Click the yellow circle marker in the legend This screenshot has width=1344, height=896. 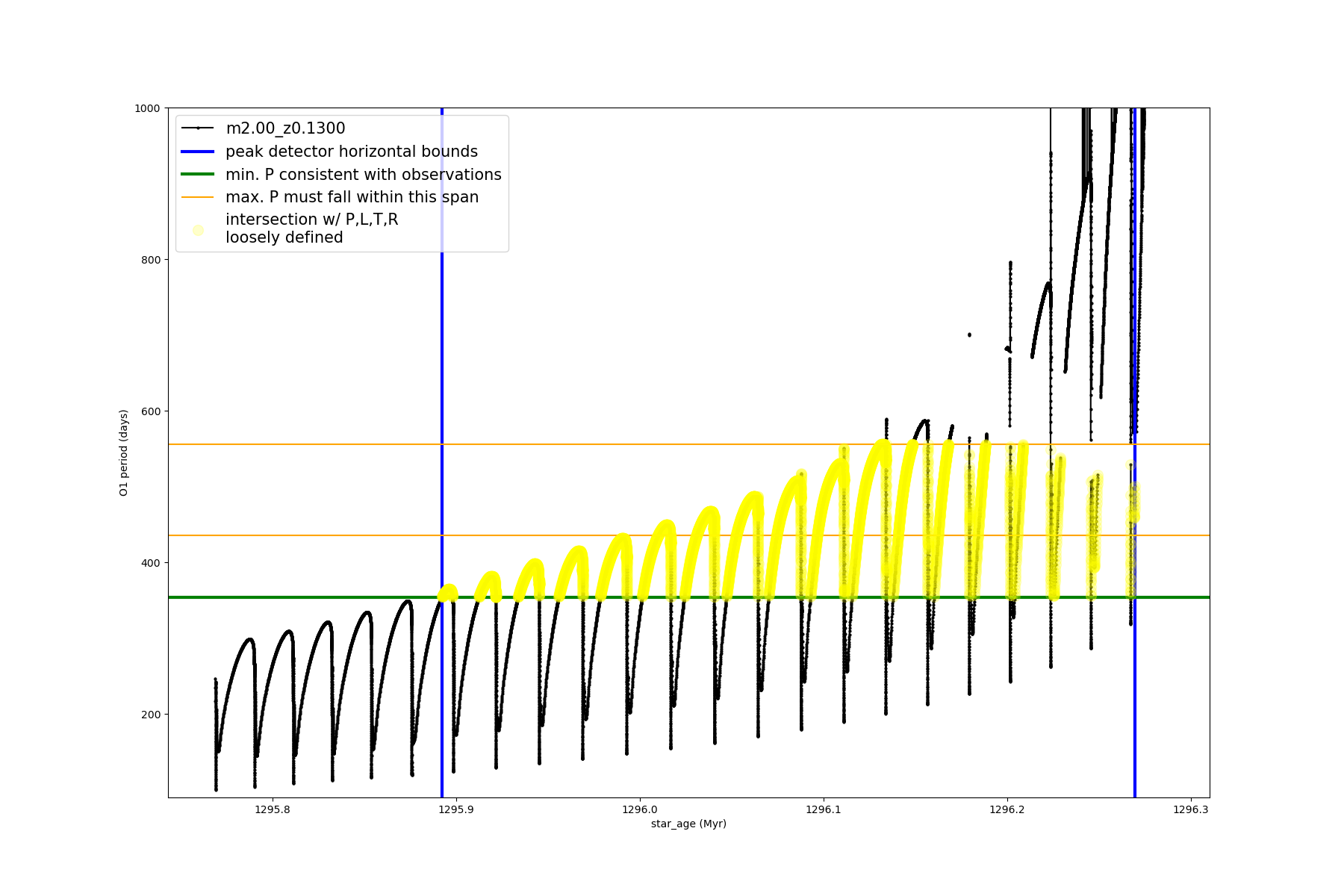[x=198, y=230]
